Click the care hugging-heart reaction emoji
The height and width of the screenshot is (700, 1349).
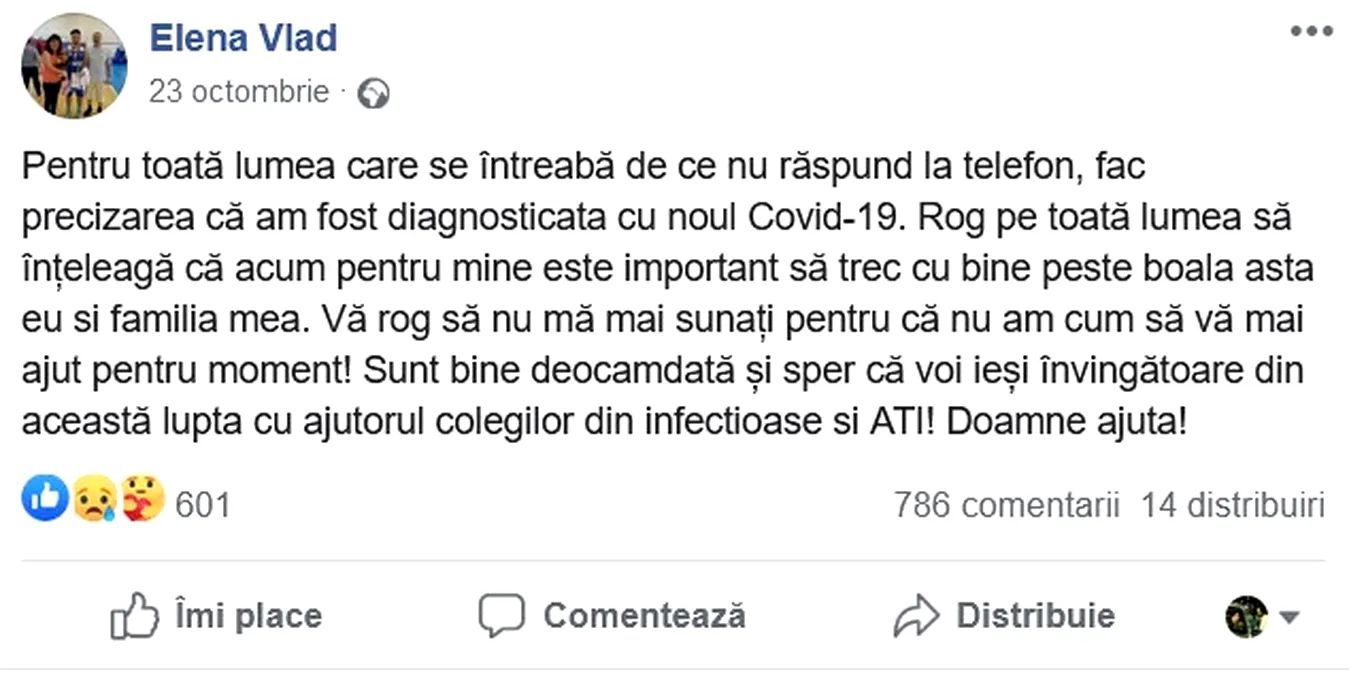143,498
